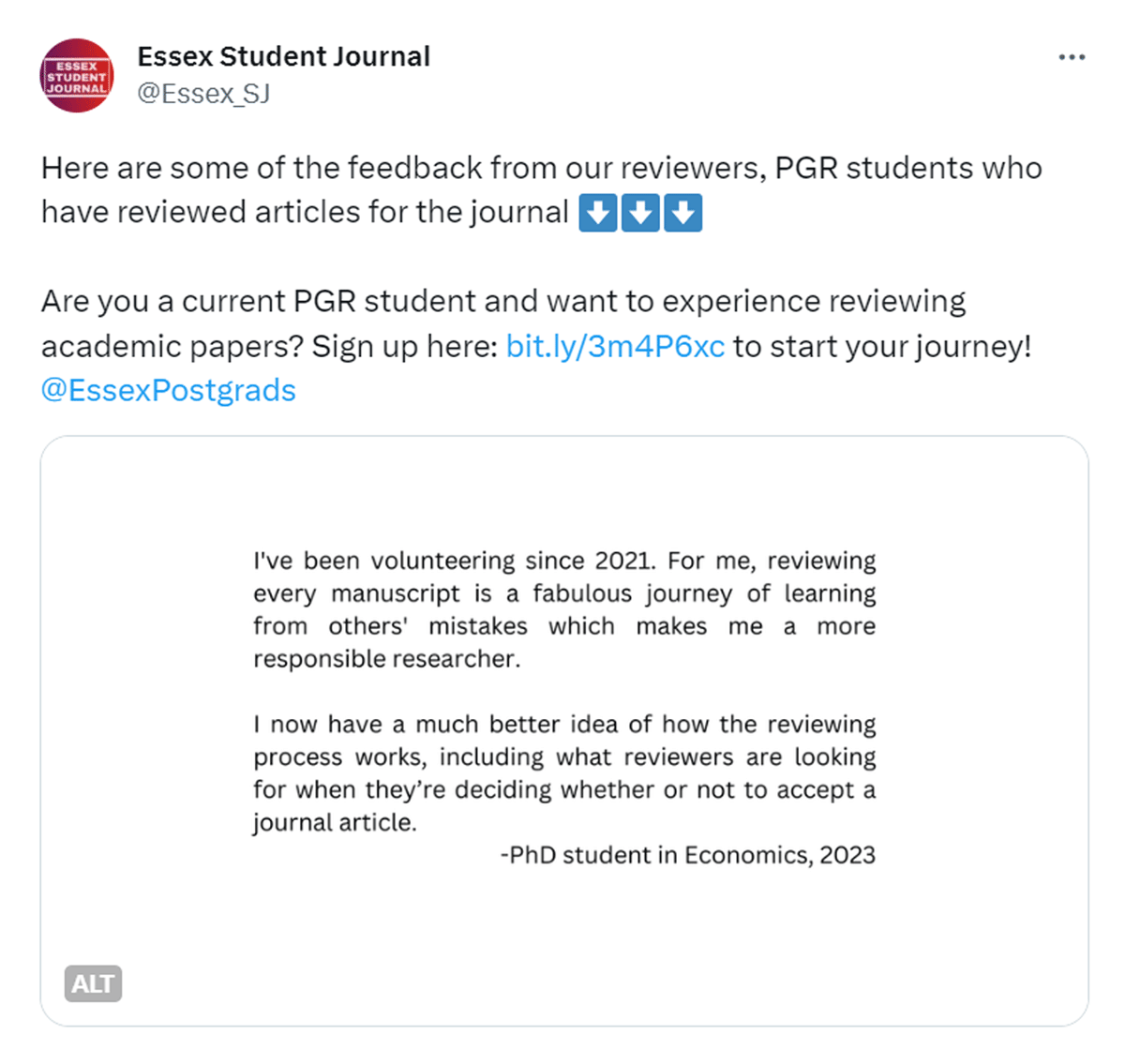Open the three-dot more options menu
This screenshot has height=1064, width=1125.
[x=1071, y=57]
